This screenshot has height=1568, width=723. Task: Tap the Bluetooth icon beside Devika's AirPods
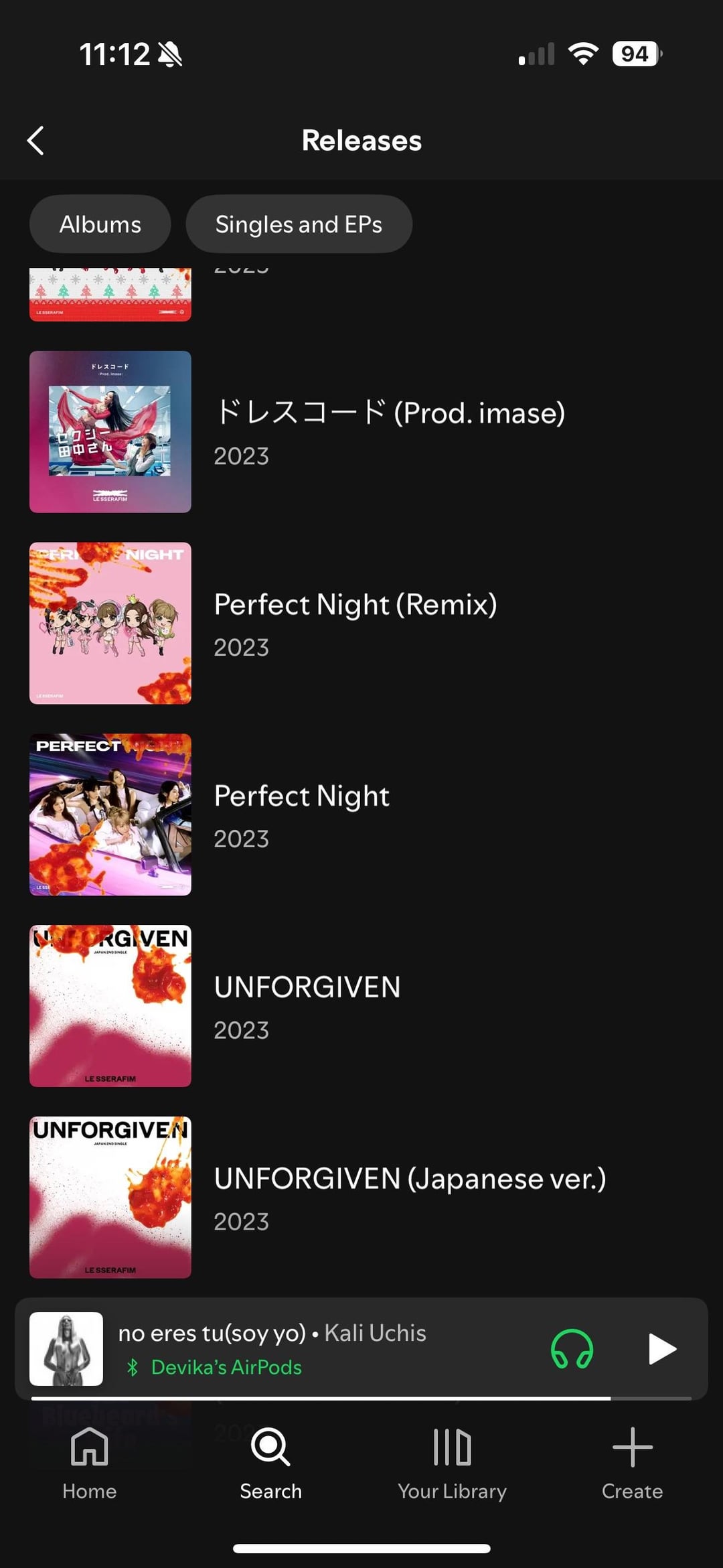pyautogui.click(x=133, y=1367)
